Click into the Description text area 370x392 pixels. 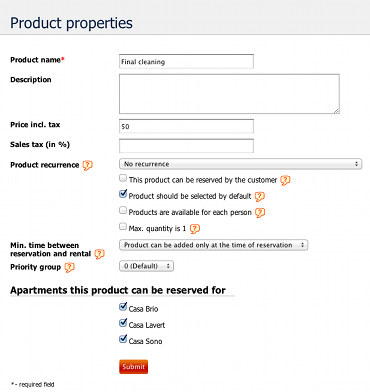coord(229,94)
